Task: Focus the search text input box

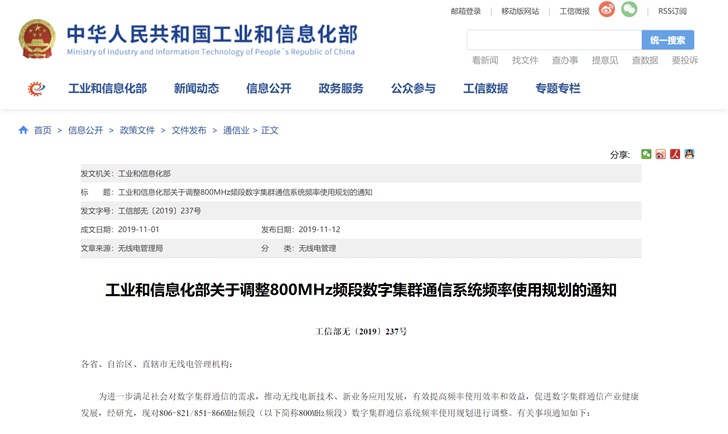Action: 553,40
